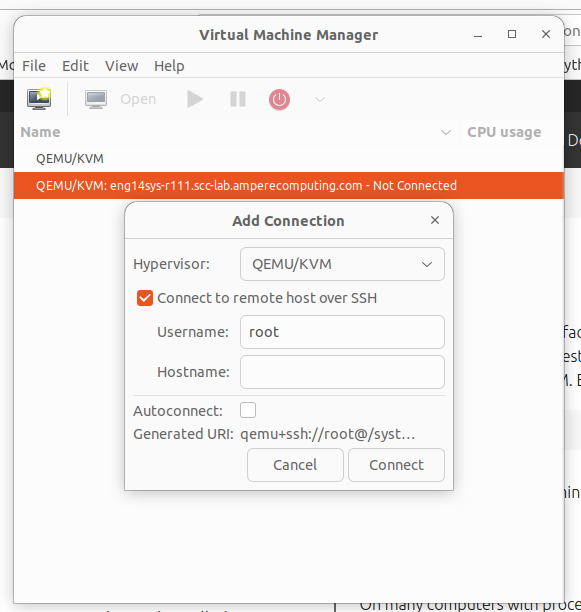Open the File menu
Screen dimensions: 581x612
[x=34, y=66]
